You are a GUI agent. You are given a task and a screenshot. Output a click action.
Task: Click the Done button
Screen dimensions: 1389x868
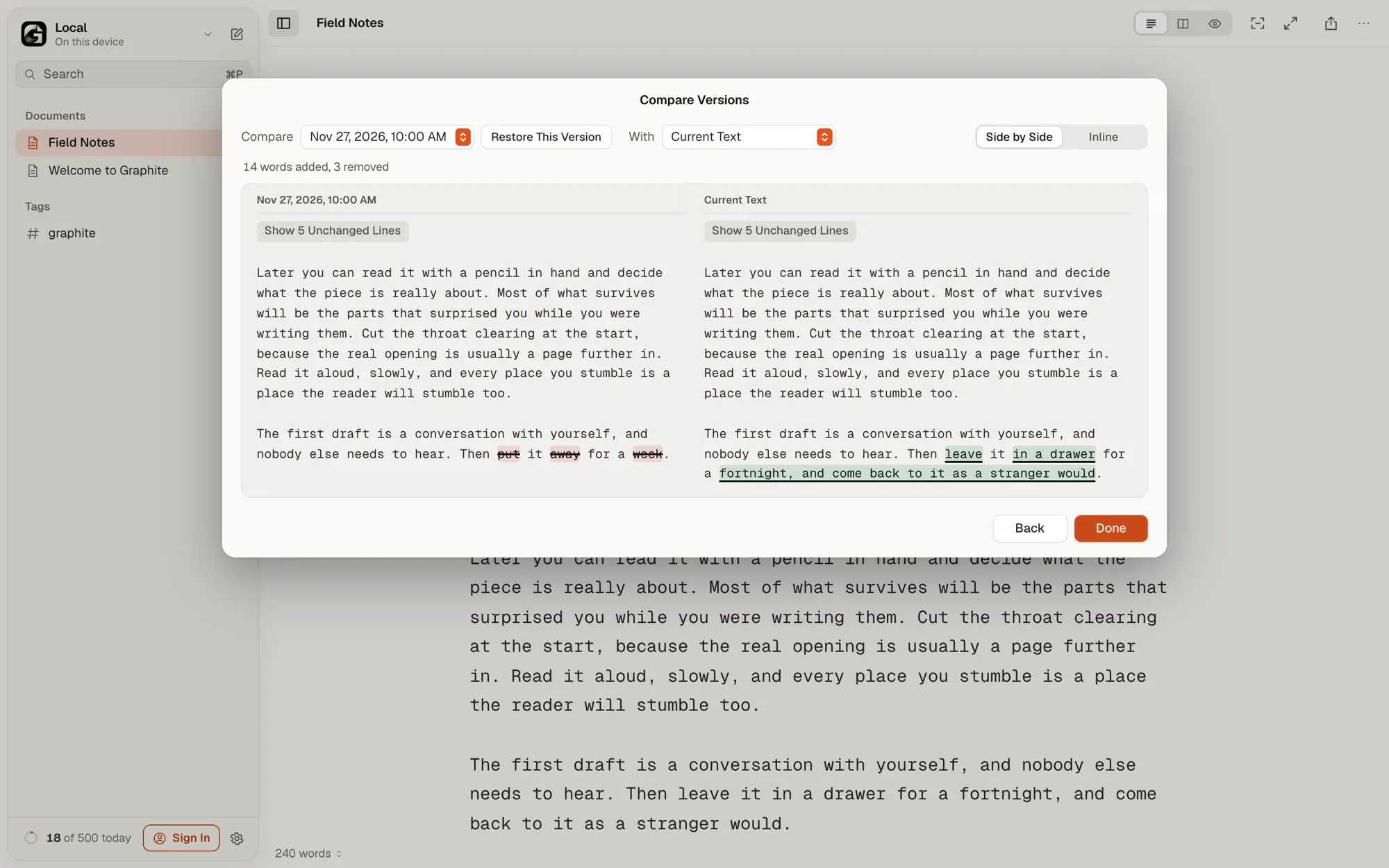[x=1111, y=528]
